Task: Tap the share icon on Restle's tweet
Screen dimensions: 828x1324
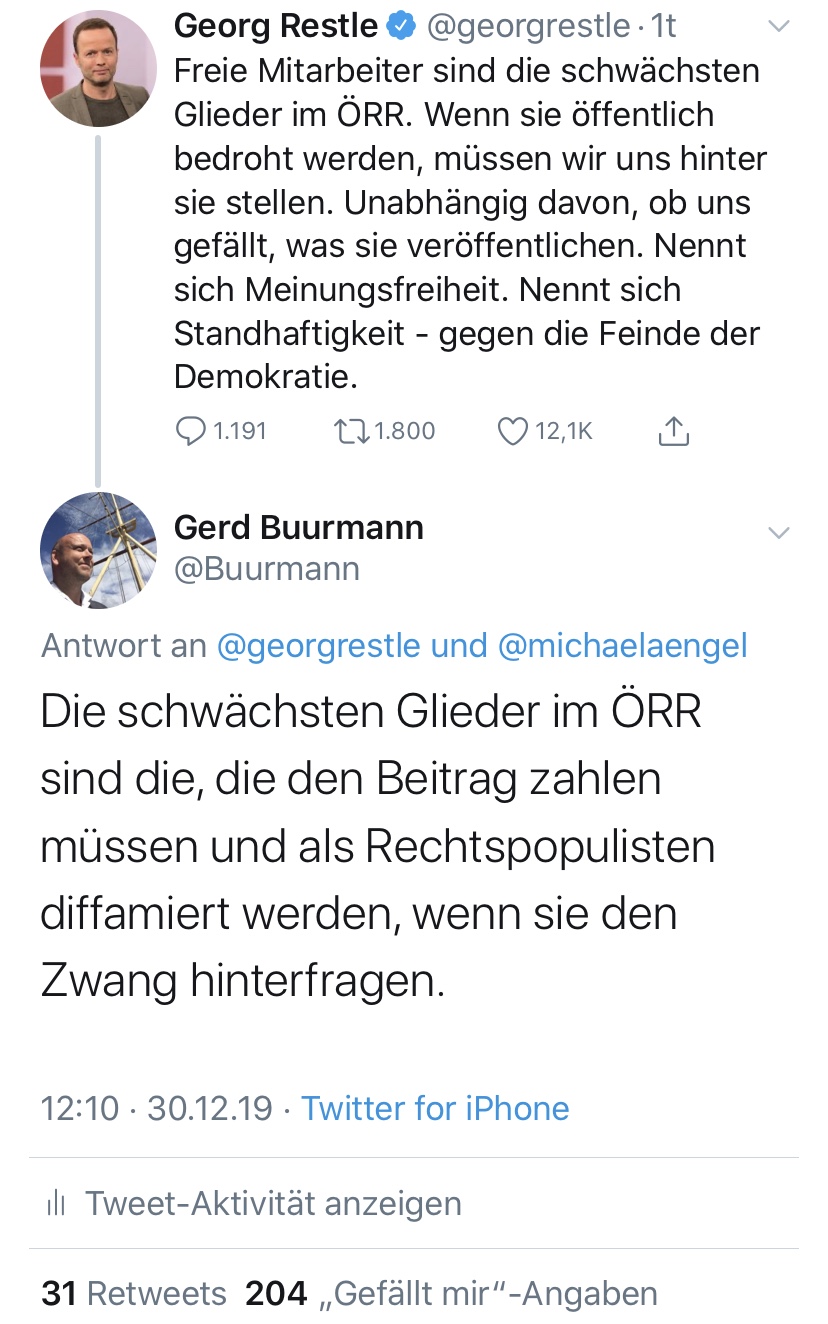Action: (x=674, y=431)
